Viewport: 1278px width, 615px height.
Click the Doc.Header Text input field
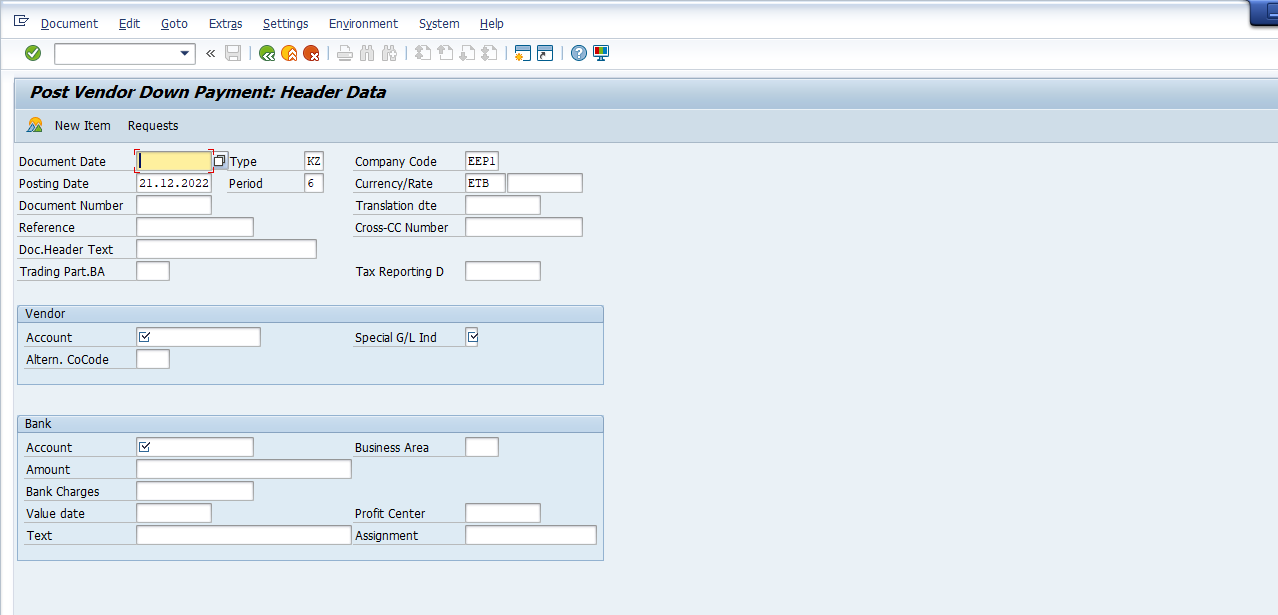(226, 249)
